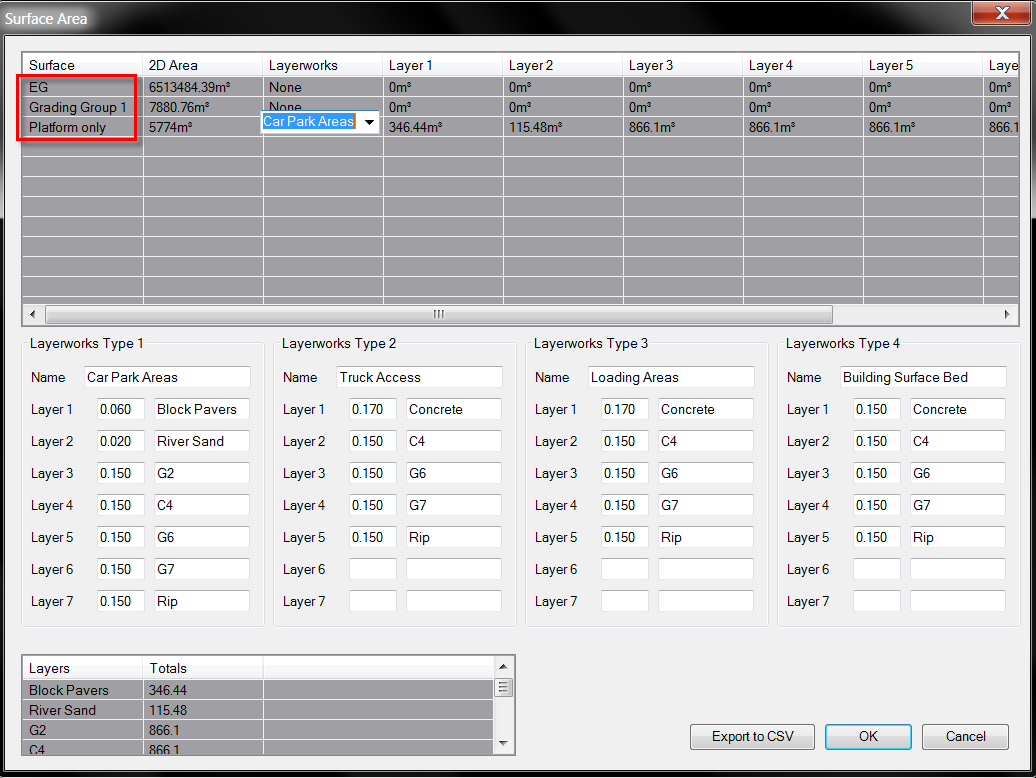Click the Surface column header
Screen dimensions: 1036x778
click(x=83, y=65)
